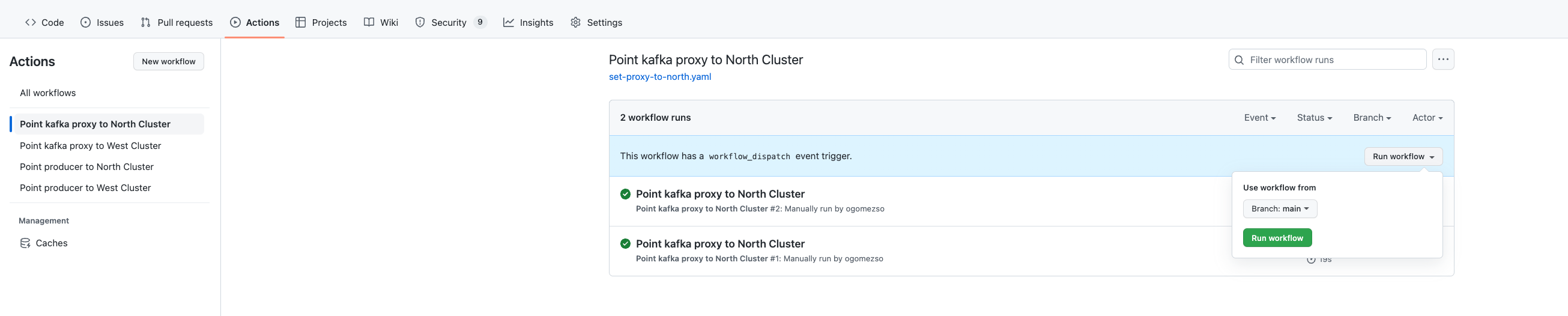Screen dimensions: 1568x316
Task: Open workflow run #2 title link
Action: click(x=720, y=194)
